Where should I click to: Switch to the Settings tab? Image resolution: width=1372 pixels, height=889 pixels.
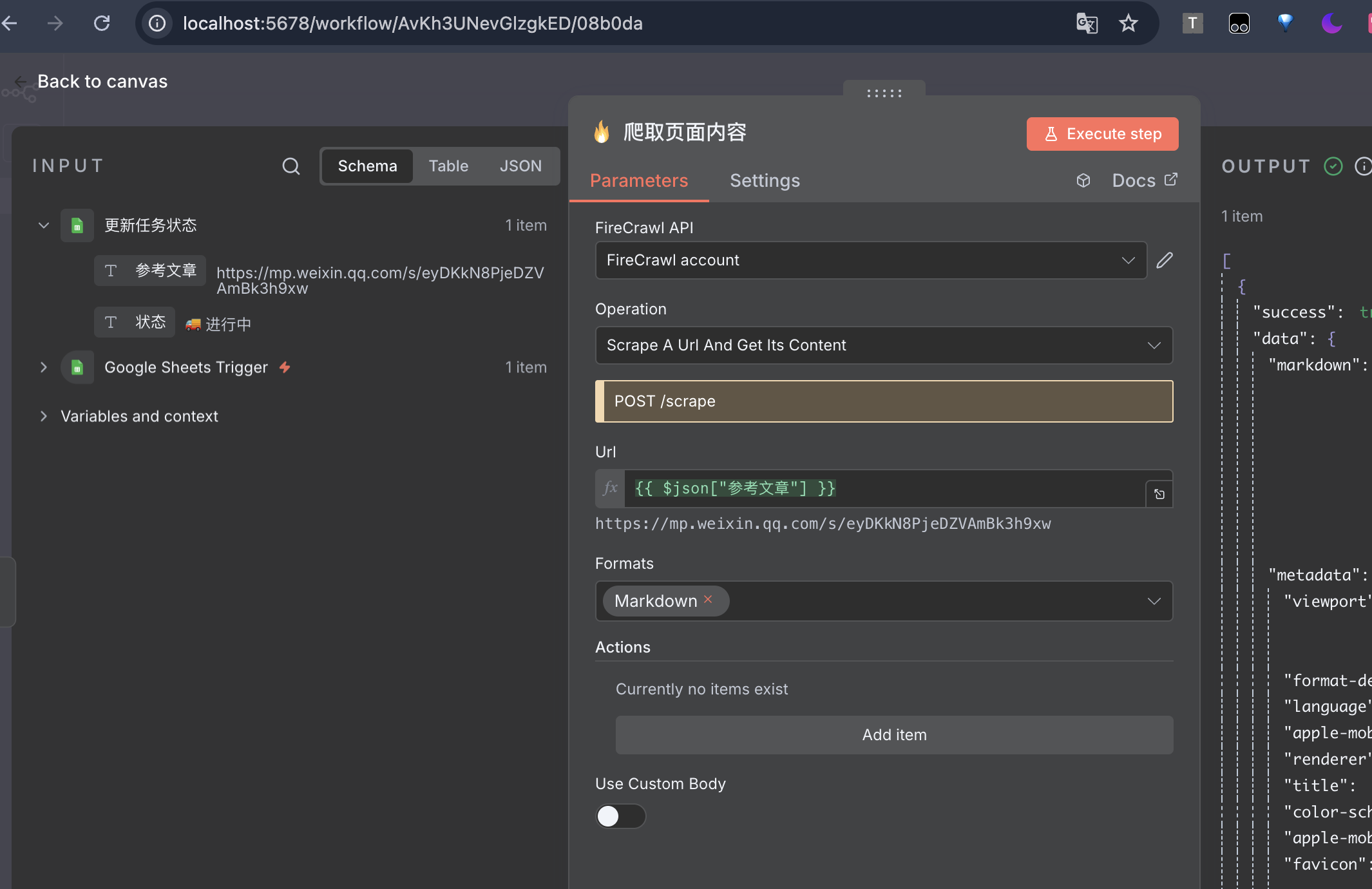pos(765,180)
